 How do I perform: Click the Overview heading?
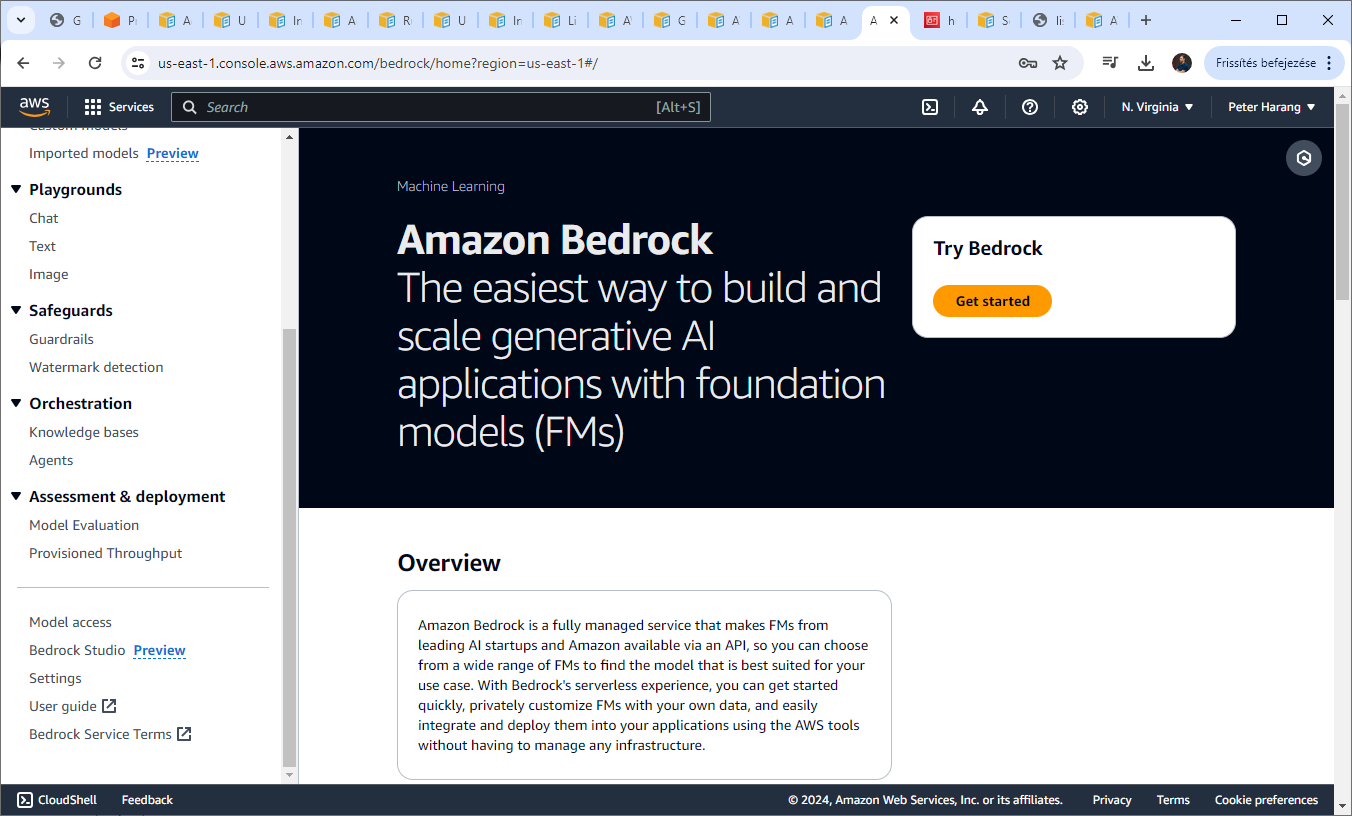click(449, 563)
